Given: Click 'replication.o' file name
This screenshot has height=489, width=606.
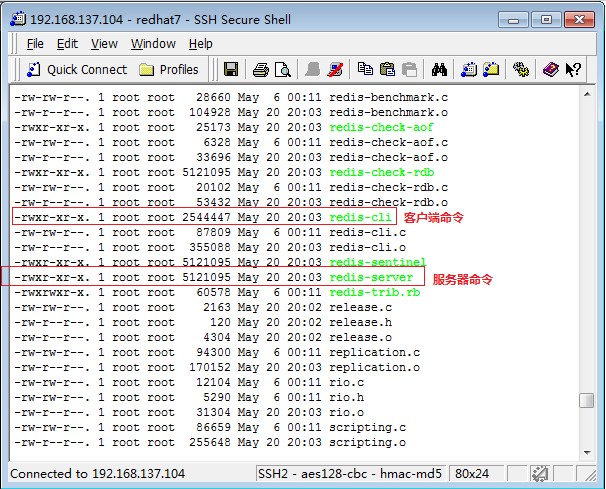Looking at the screenshot, I should pos(374,367).
